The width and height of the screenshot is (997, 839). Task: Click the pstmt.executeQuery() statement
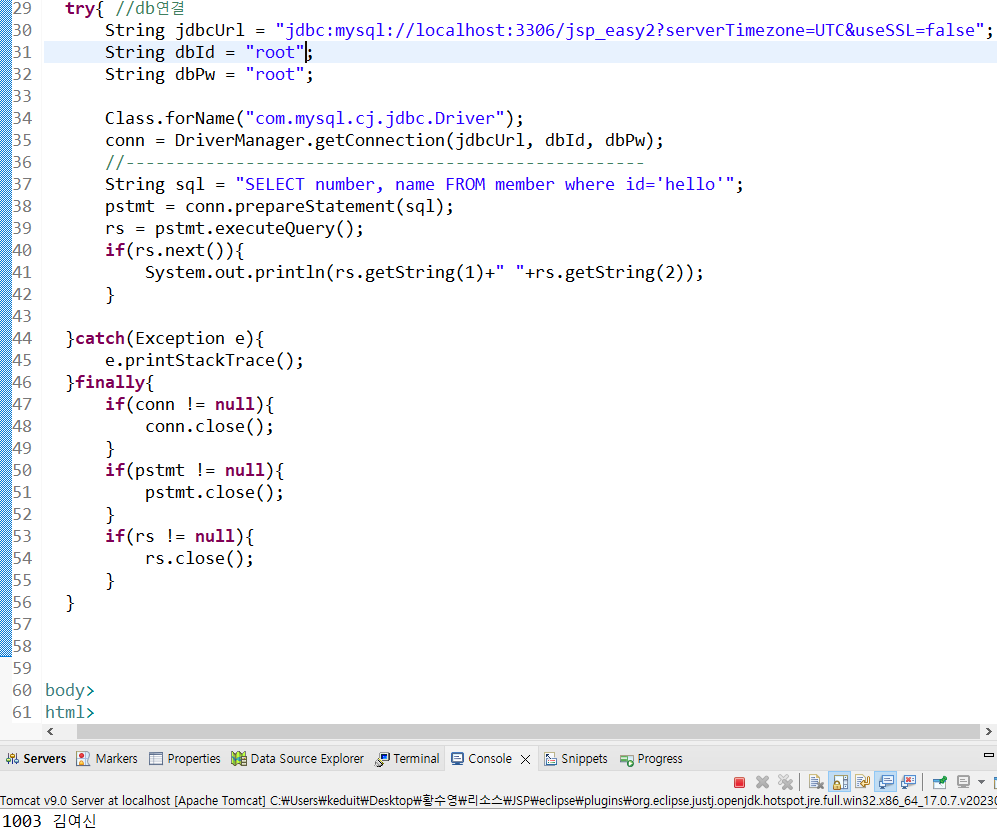click(259, 228)
